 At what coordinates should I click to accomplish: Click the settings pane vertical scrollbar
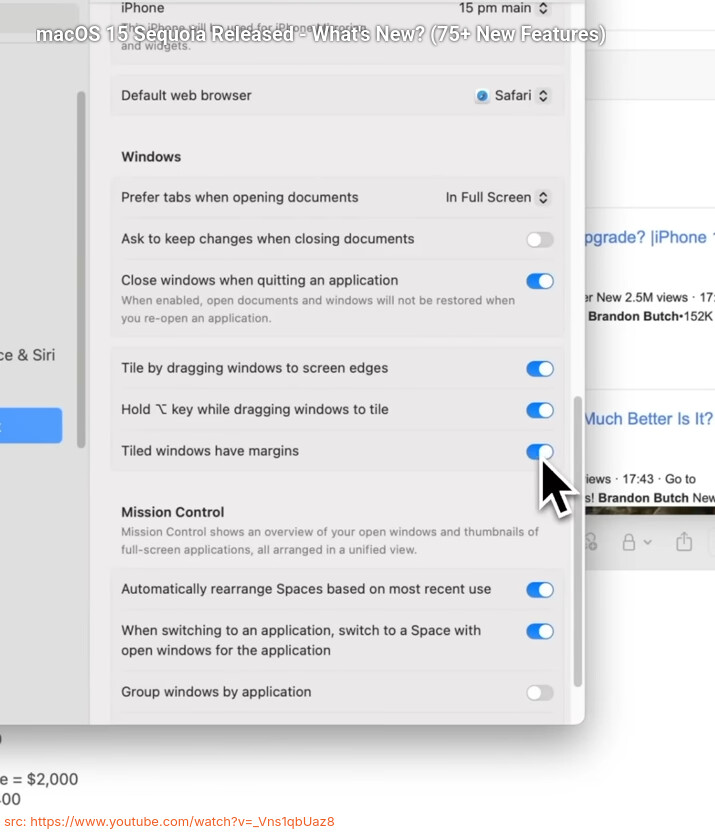[x=578, y=540]
